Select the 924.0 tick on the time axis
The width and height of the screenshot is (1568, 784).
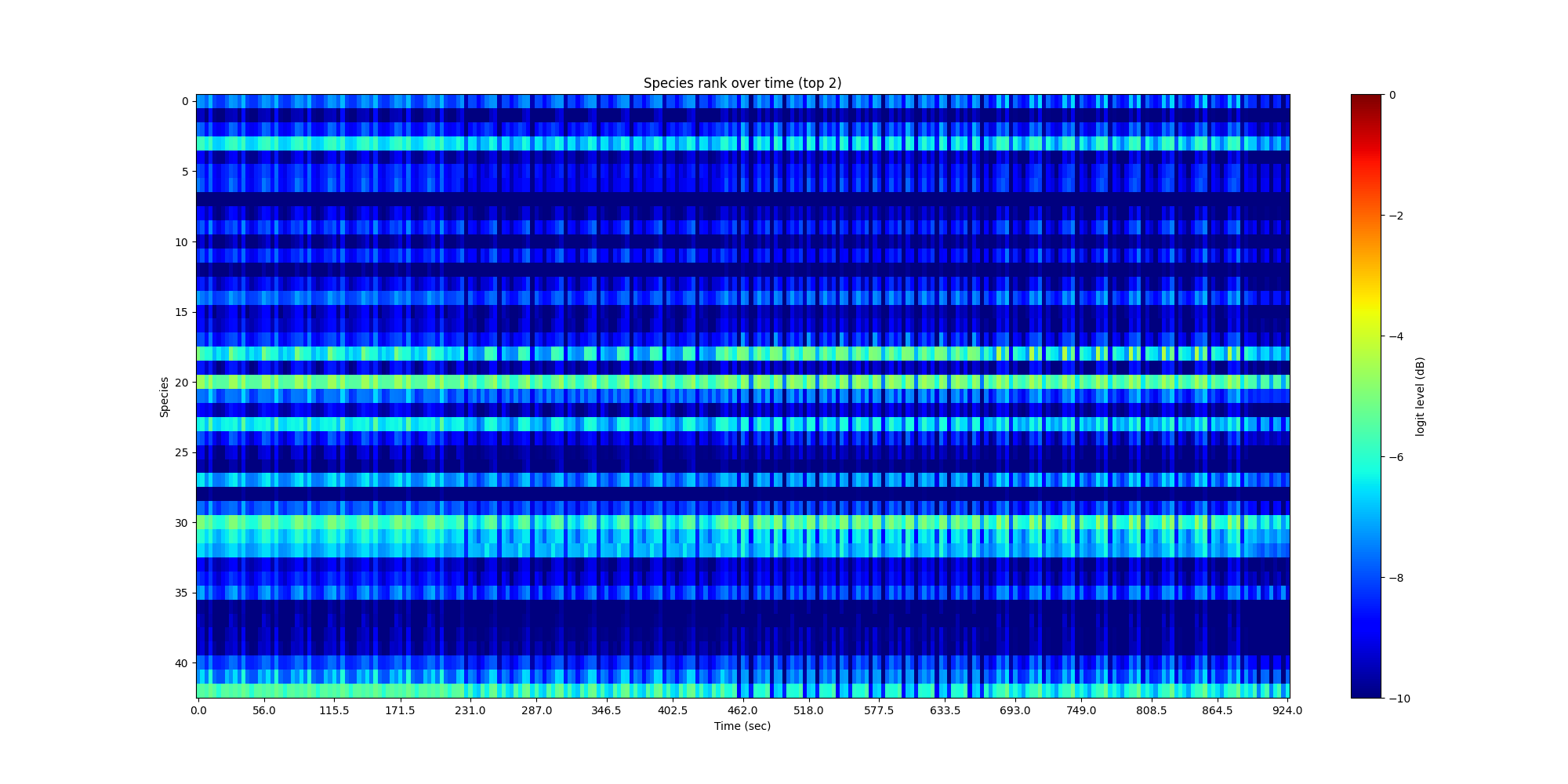coord(1287,710)
